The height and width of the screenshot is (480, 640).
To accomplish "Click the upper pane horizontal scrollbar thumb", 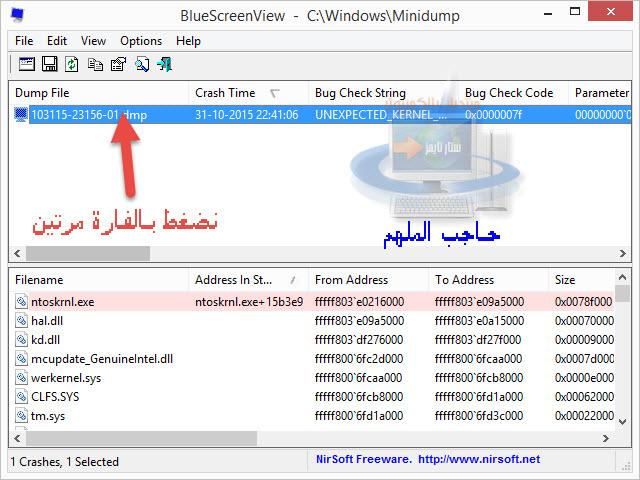I will tap(88, 253).
